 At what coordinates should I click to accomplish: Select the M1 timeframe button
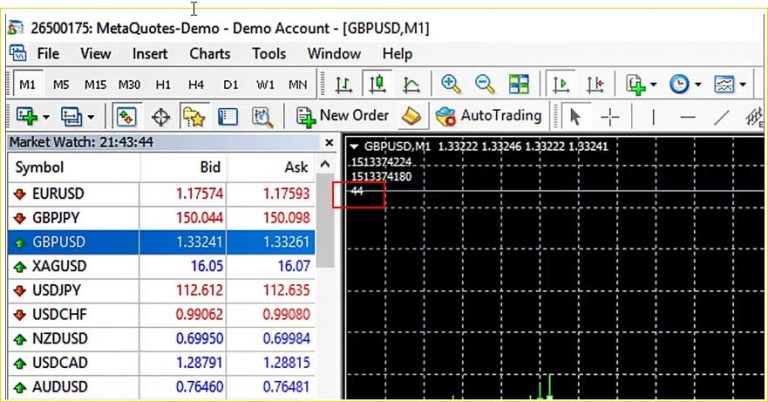pyautogui.click(x=27, y=85)
